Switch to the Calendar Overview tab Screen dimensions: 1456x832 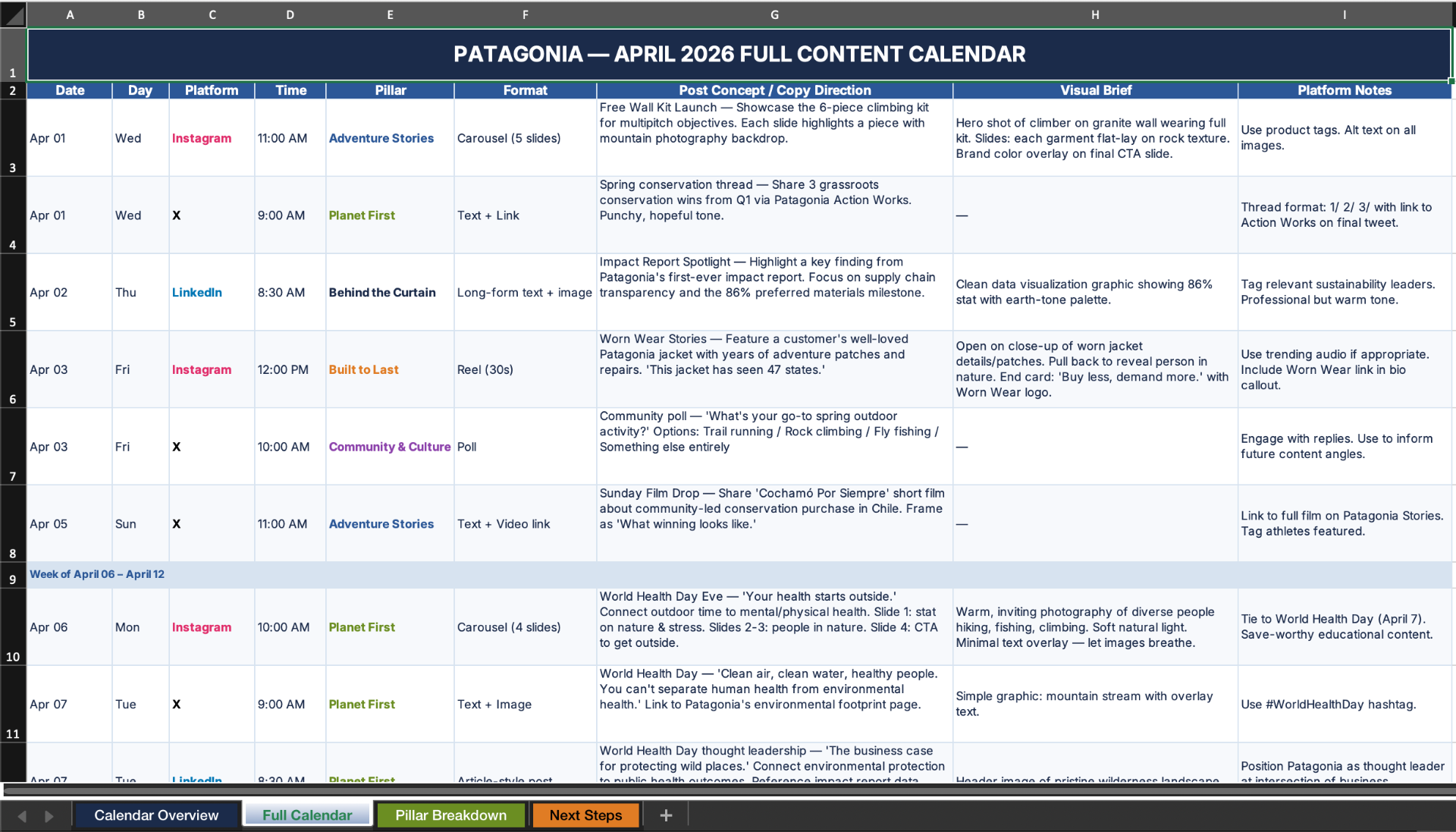pyautogui.click(x=156, y=815)
